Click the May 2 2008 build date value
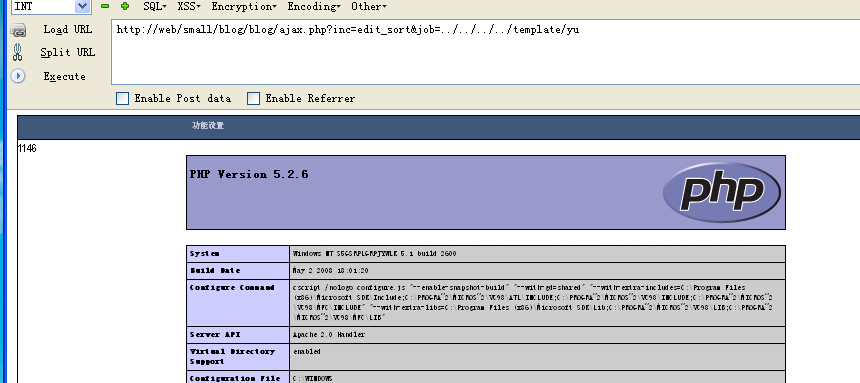This screenshot has width=860, height=383. 331,271
